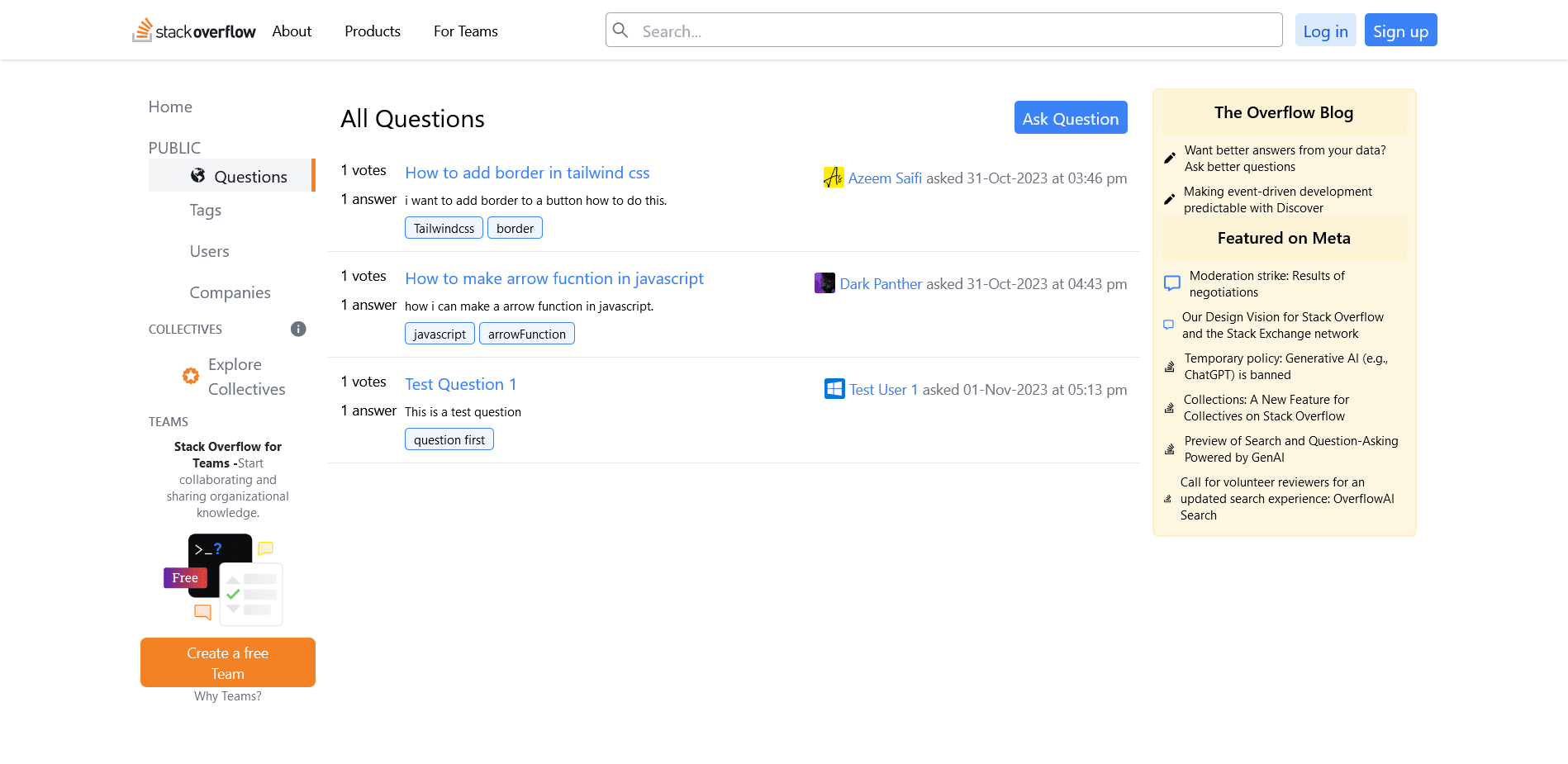The height and width of the screenshot is (764, 1568).
Task: Click the info icon next to COLLECTIVES
Action: point(298,329)
